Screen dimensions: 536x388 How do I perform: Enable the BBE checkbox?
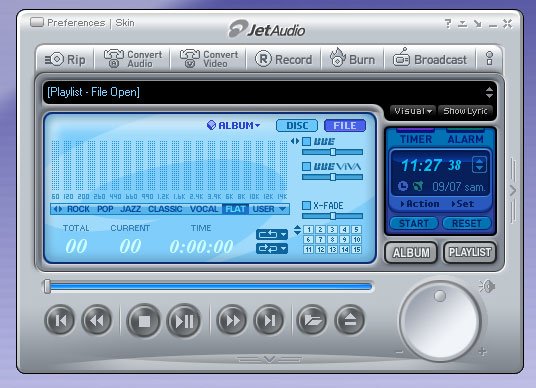point(307,141)
